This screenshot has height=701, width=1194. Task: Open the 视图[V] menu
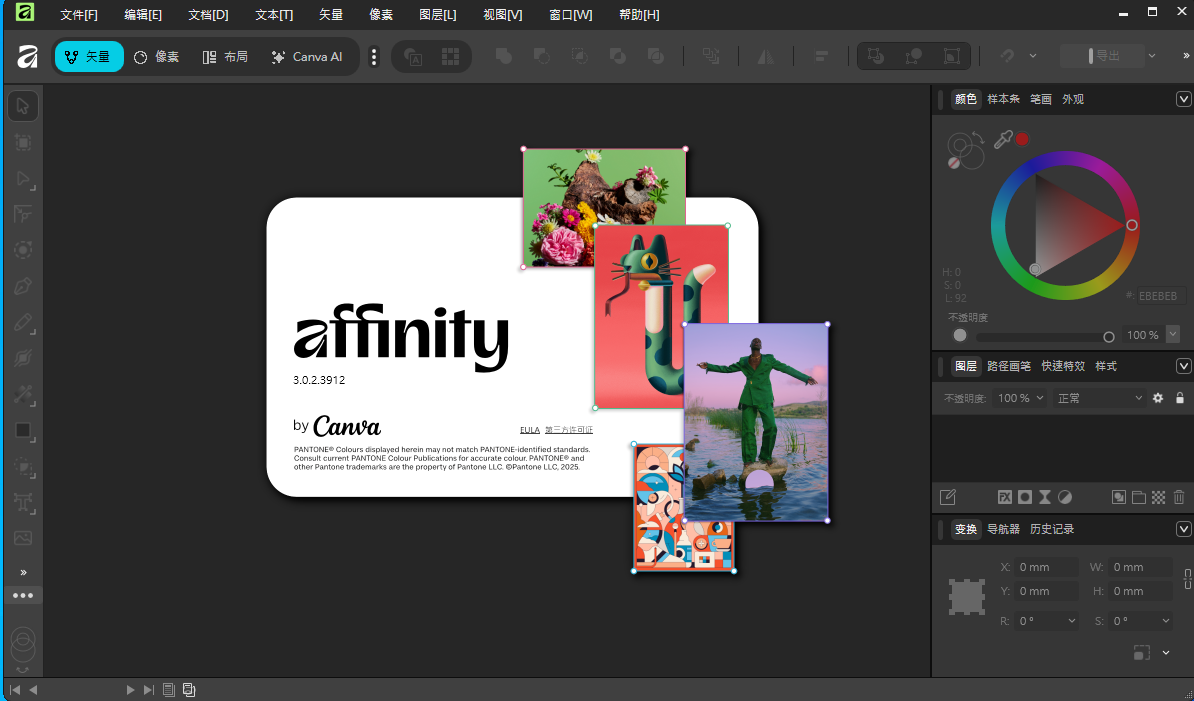coord(503,14)
